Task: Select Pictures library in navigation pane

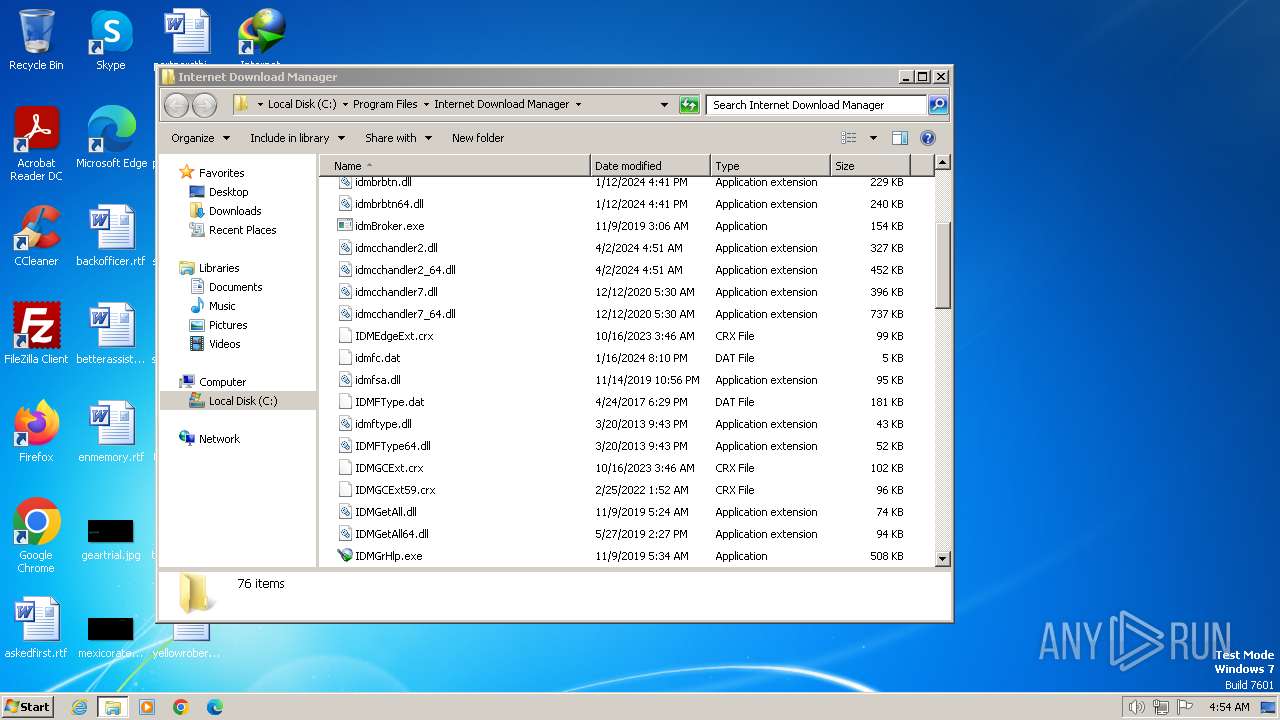Action: tap(228, 325)
